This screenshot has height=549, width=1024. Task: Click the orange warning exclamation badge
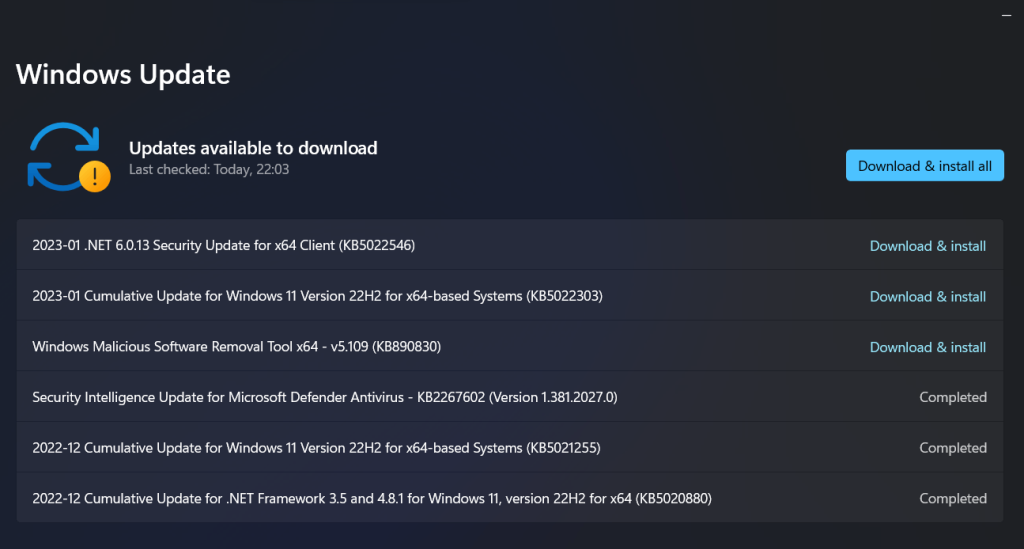[95, 176]
